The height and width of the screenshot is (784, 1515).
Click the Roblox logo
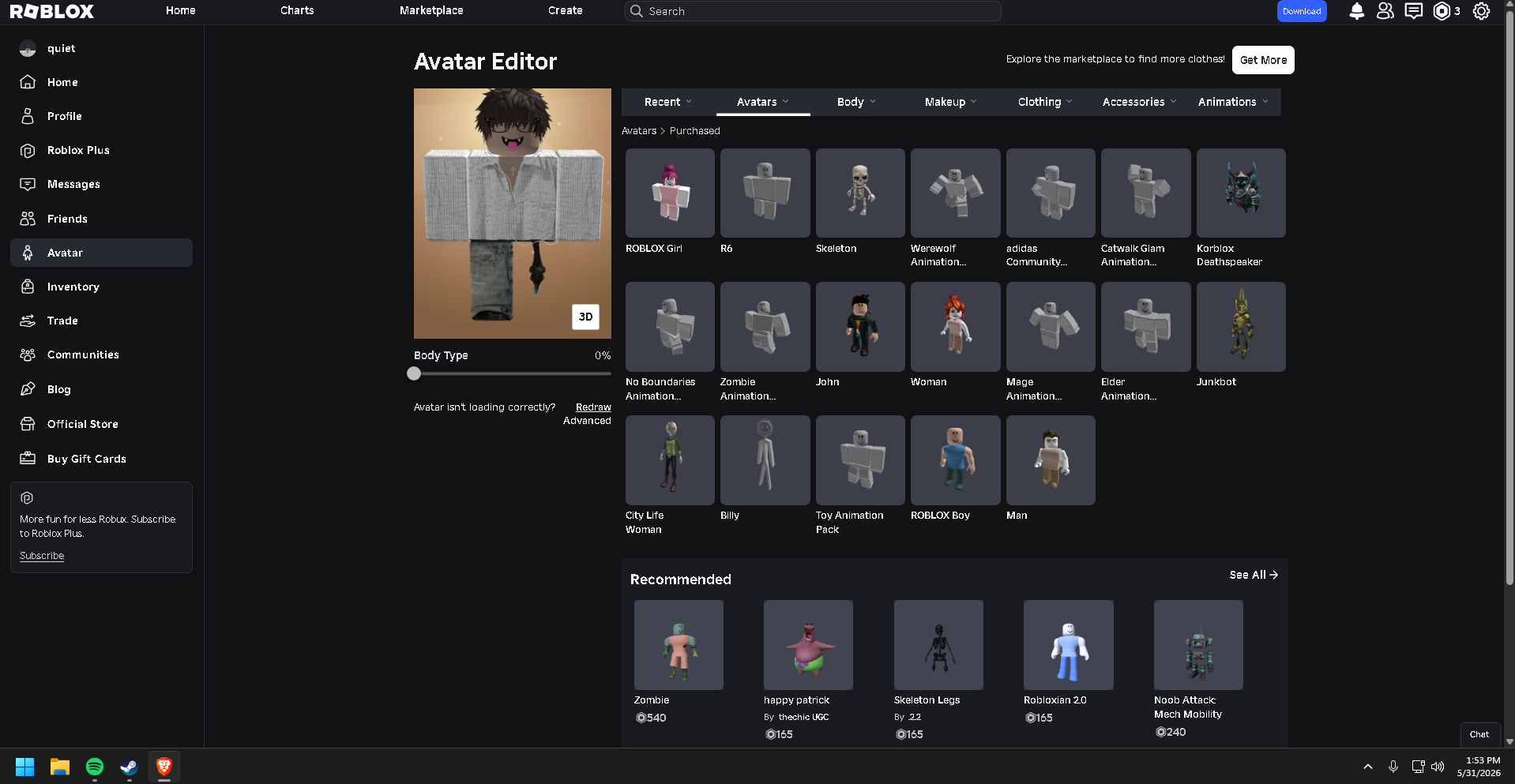[52, 11]
